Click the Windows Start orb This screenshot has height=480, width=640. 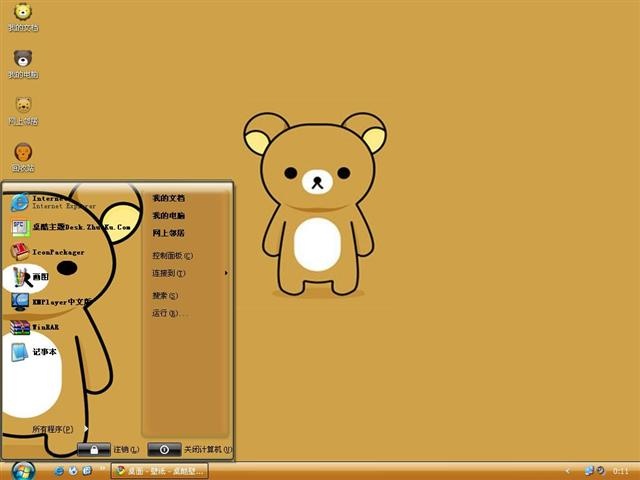pos(23,471)
